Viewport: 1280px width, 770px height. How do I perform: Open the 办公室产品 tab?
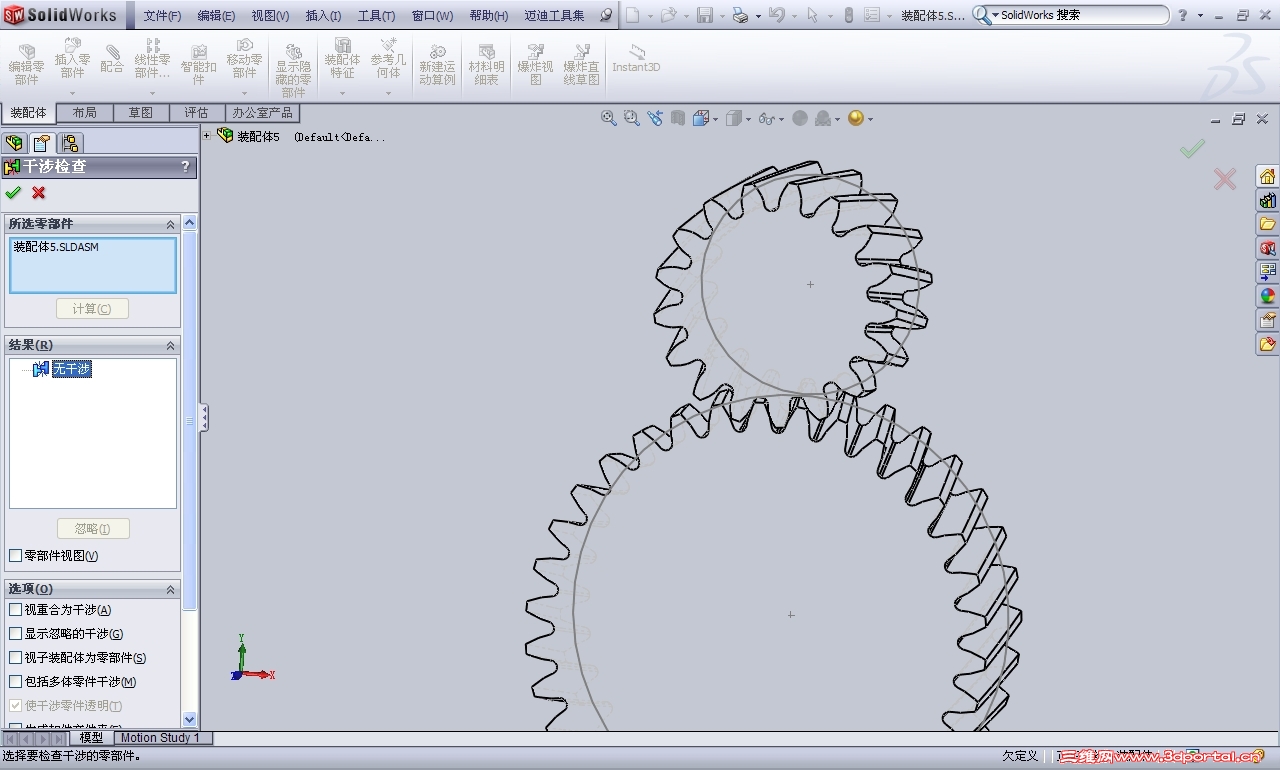point(263,113)
